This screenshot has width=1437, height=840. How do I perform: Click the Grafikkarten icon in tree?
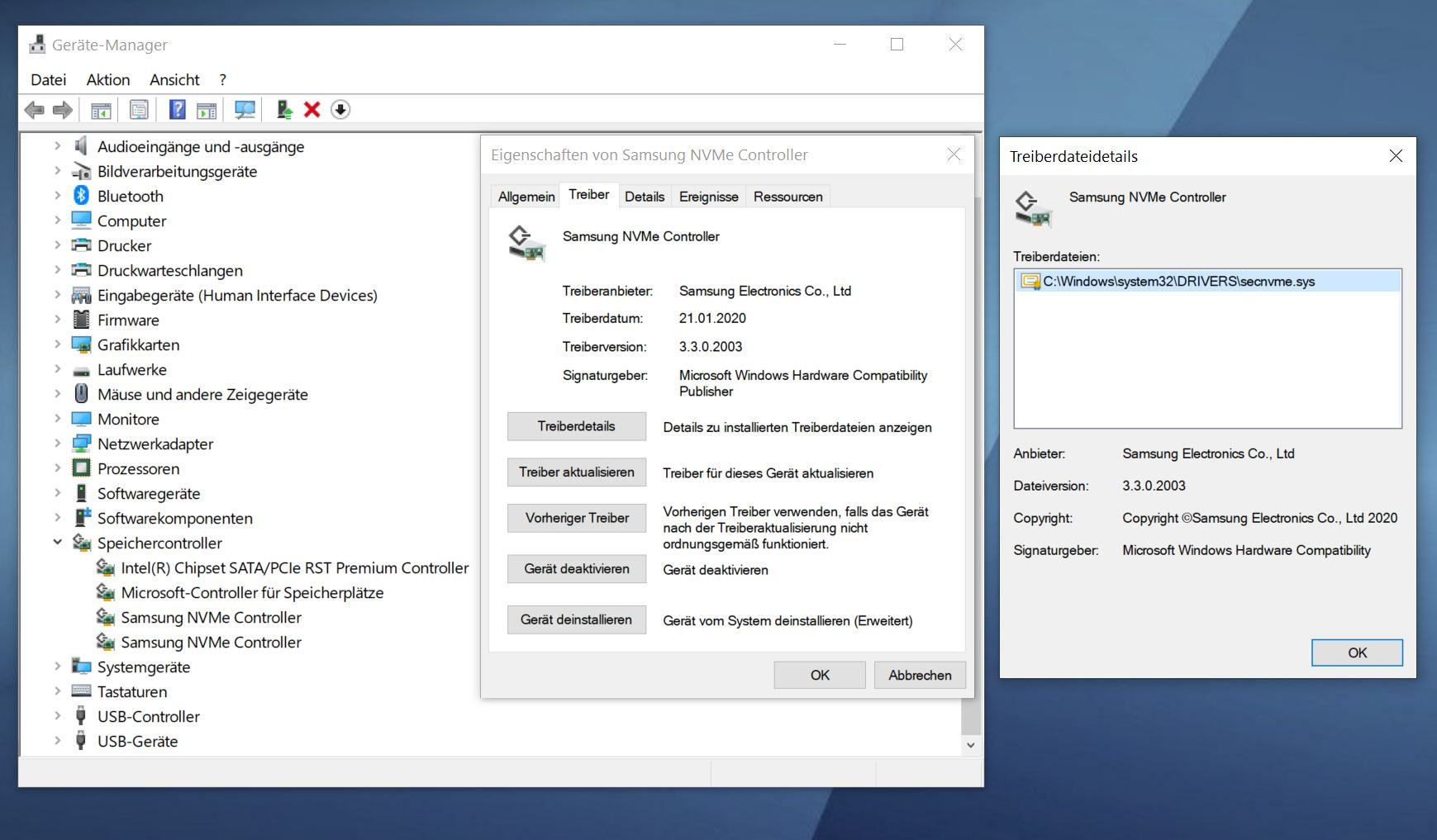pos(81,344)
